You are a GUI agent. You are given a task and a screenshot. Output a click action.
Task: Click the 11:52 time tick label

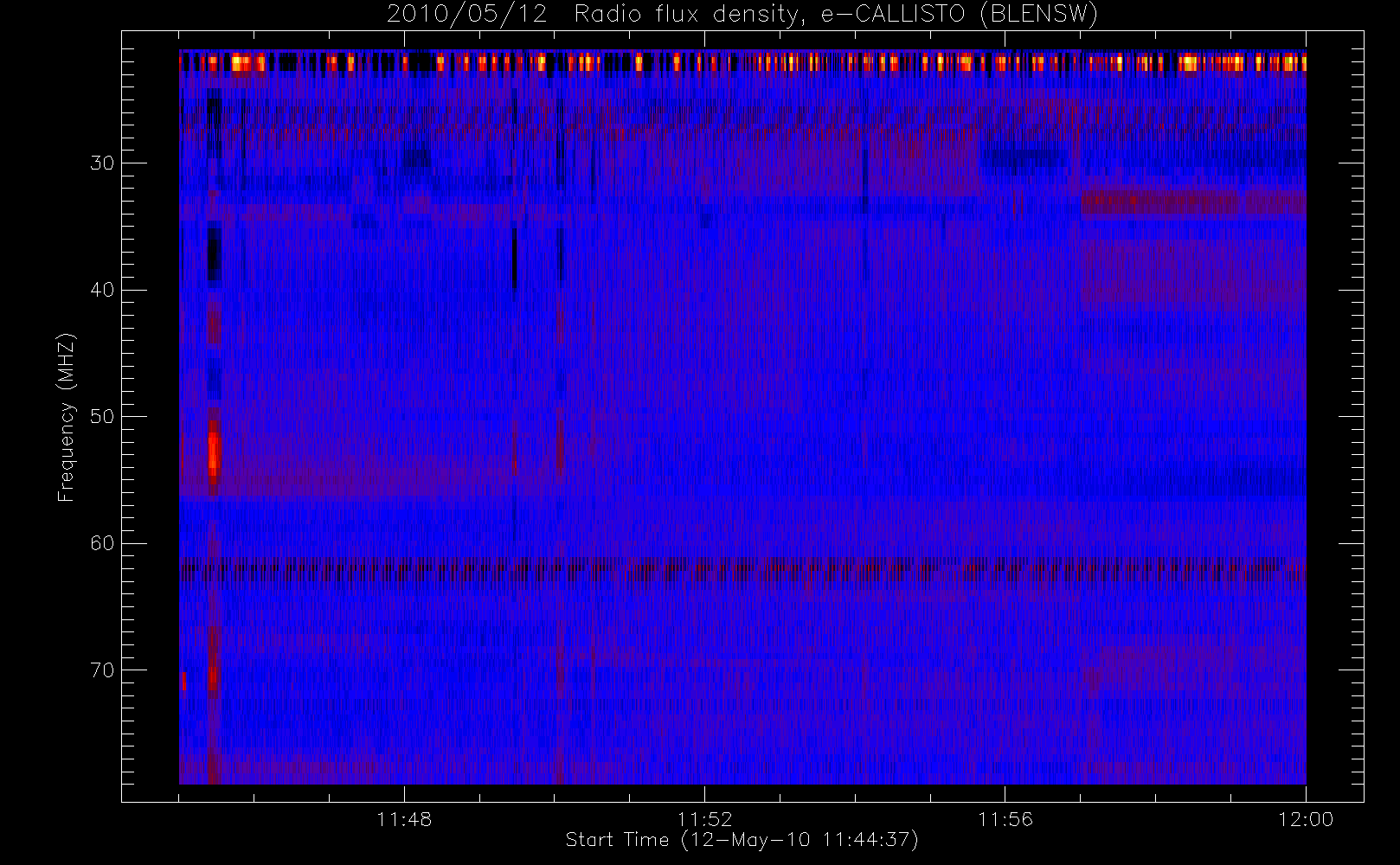click(704, 819)
